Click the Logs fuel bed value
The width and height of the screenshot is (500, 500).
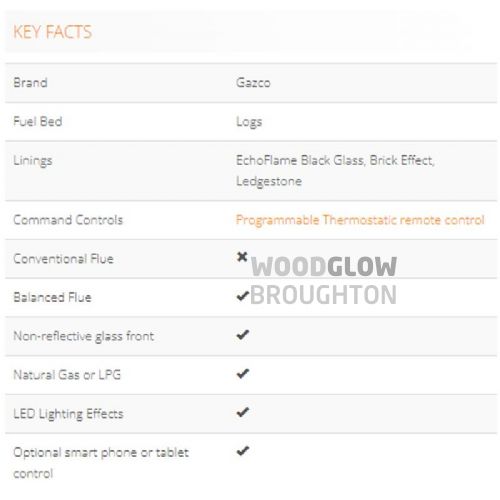(x=249, y=122)
